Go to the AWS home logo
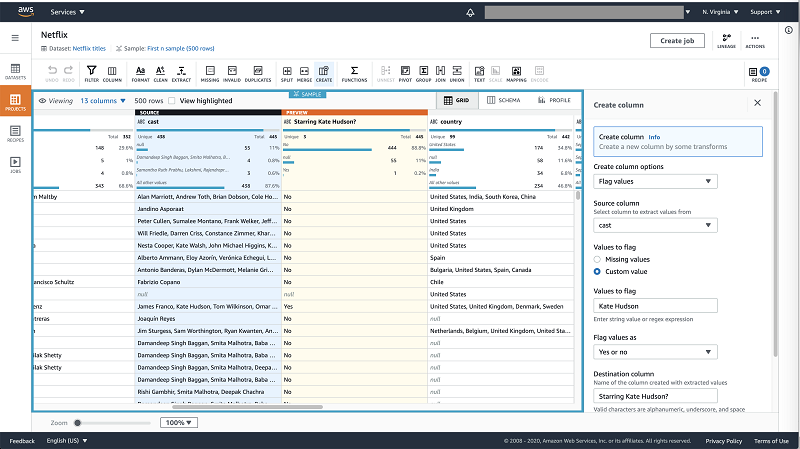 (x=26, y=11)
